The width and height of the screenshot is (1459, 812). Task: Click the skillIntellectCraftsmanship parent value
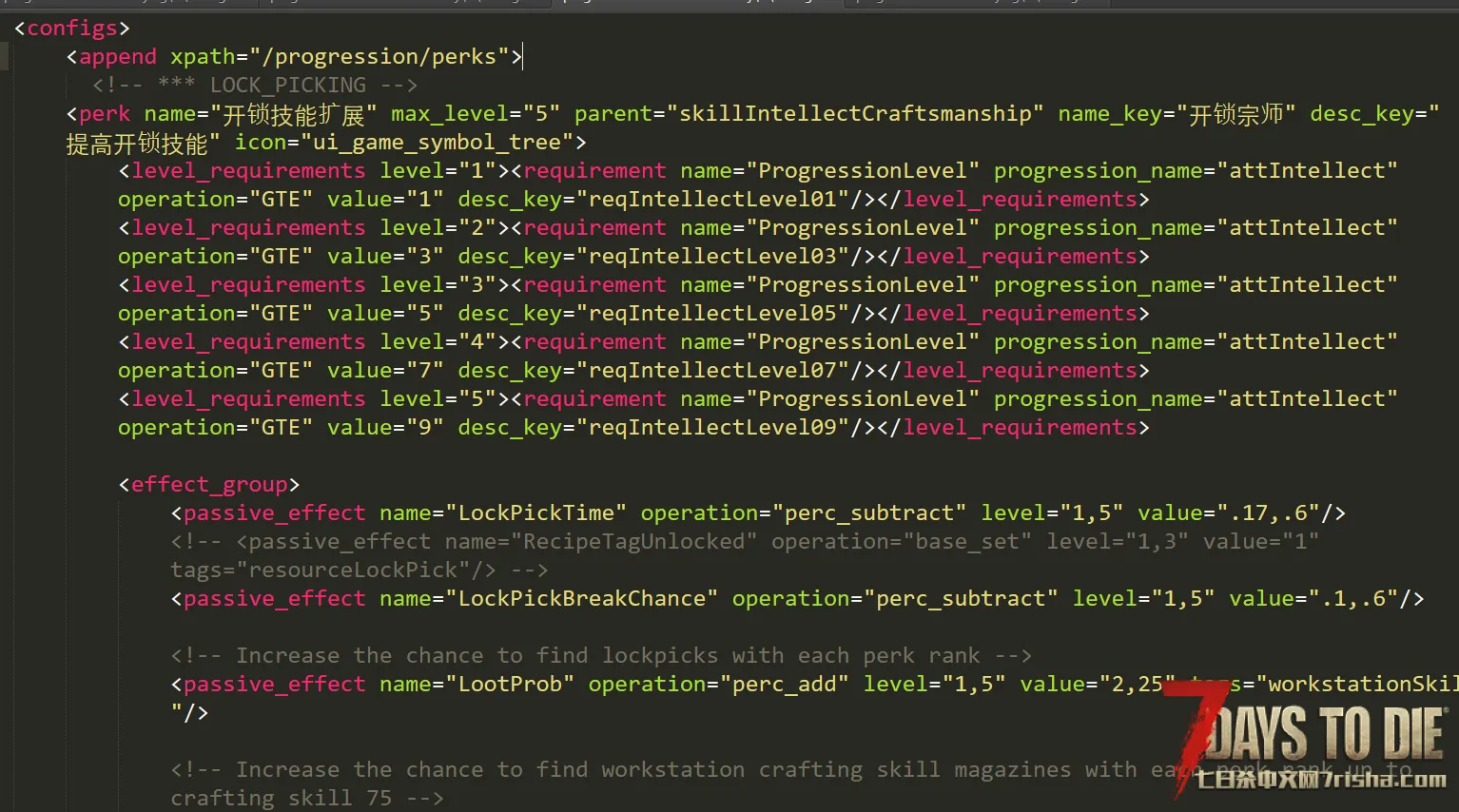(854, 114)
